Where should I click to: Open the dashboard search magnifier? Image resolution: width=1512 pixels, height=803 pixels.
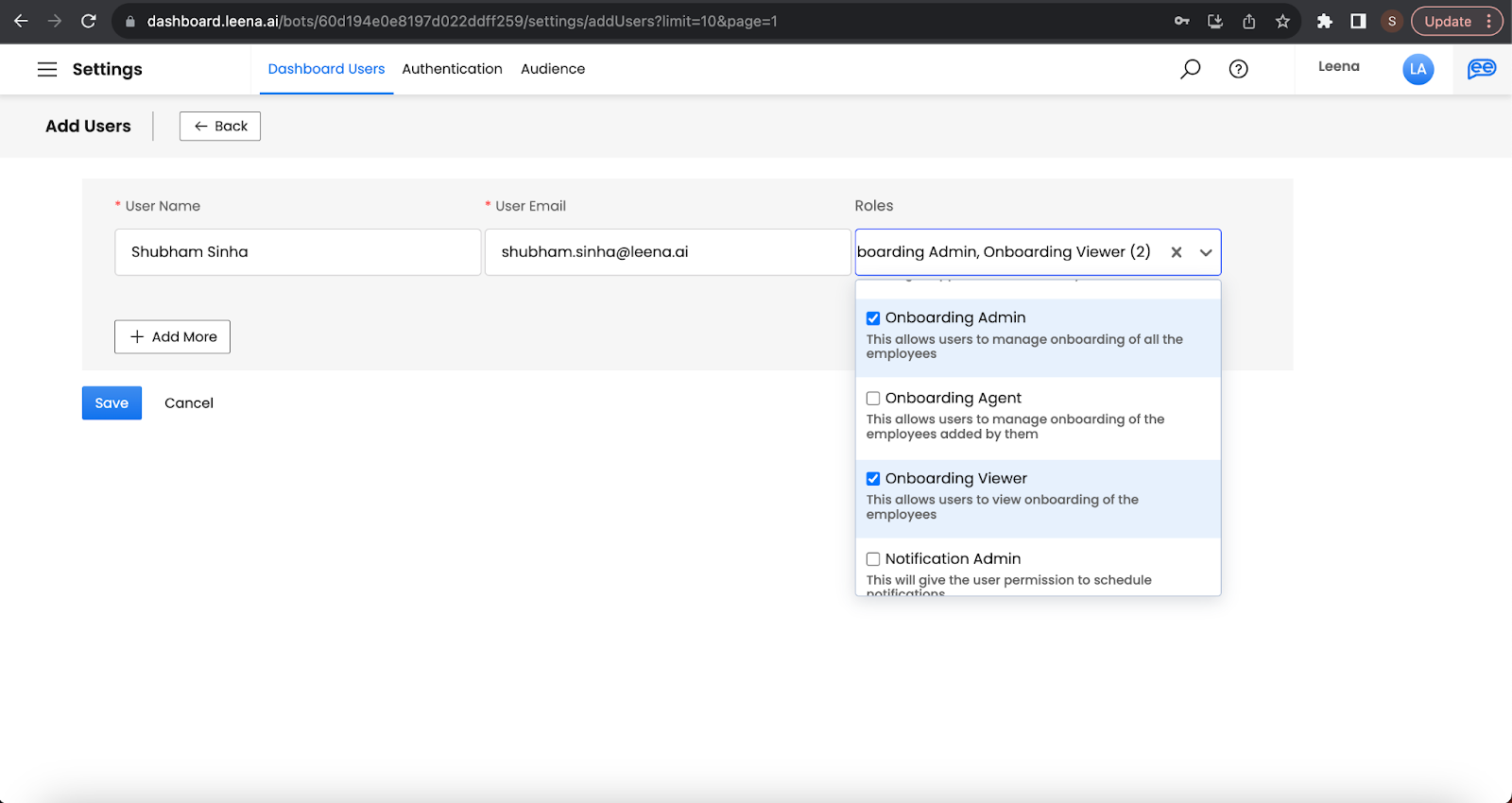tap(1191, 69)
